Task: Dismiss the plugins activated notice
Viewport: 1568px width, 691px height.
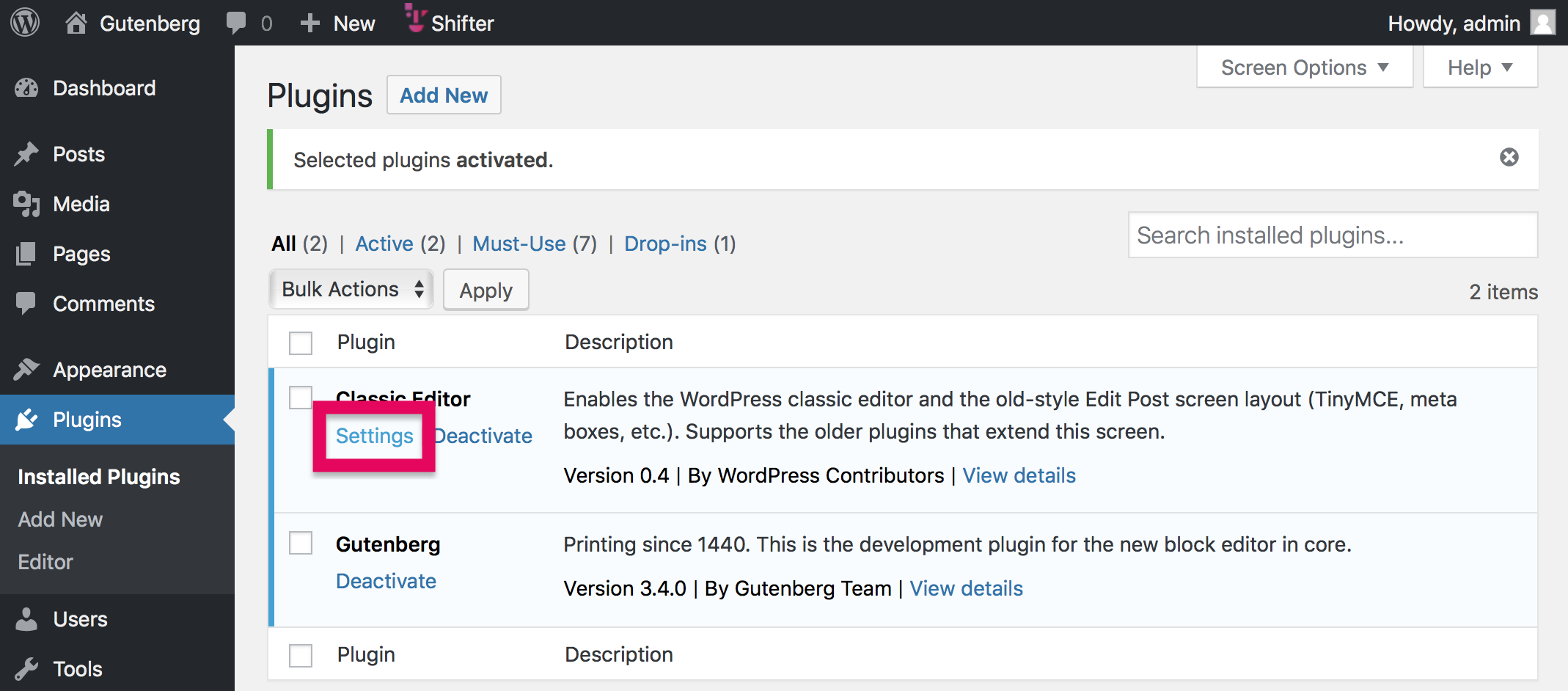Action: (1509, 157)
